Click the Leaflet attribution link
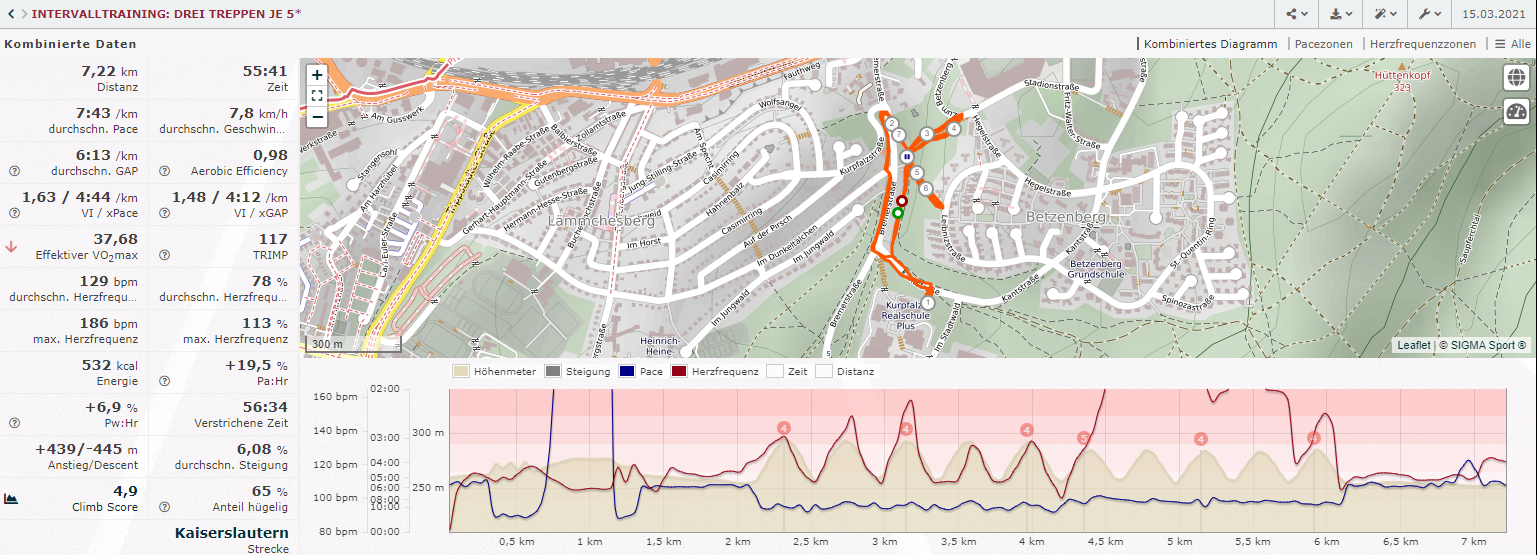This screenshot has width=1537, height=555. [x=1413, y=345]
